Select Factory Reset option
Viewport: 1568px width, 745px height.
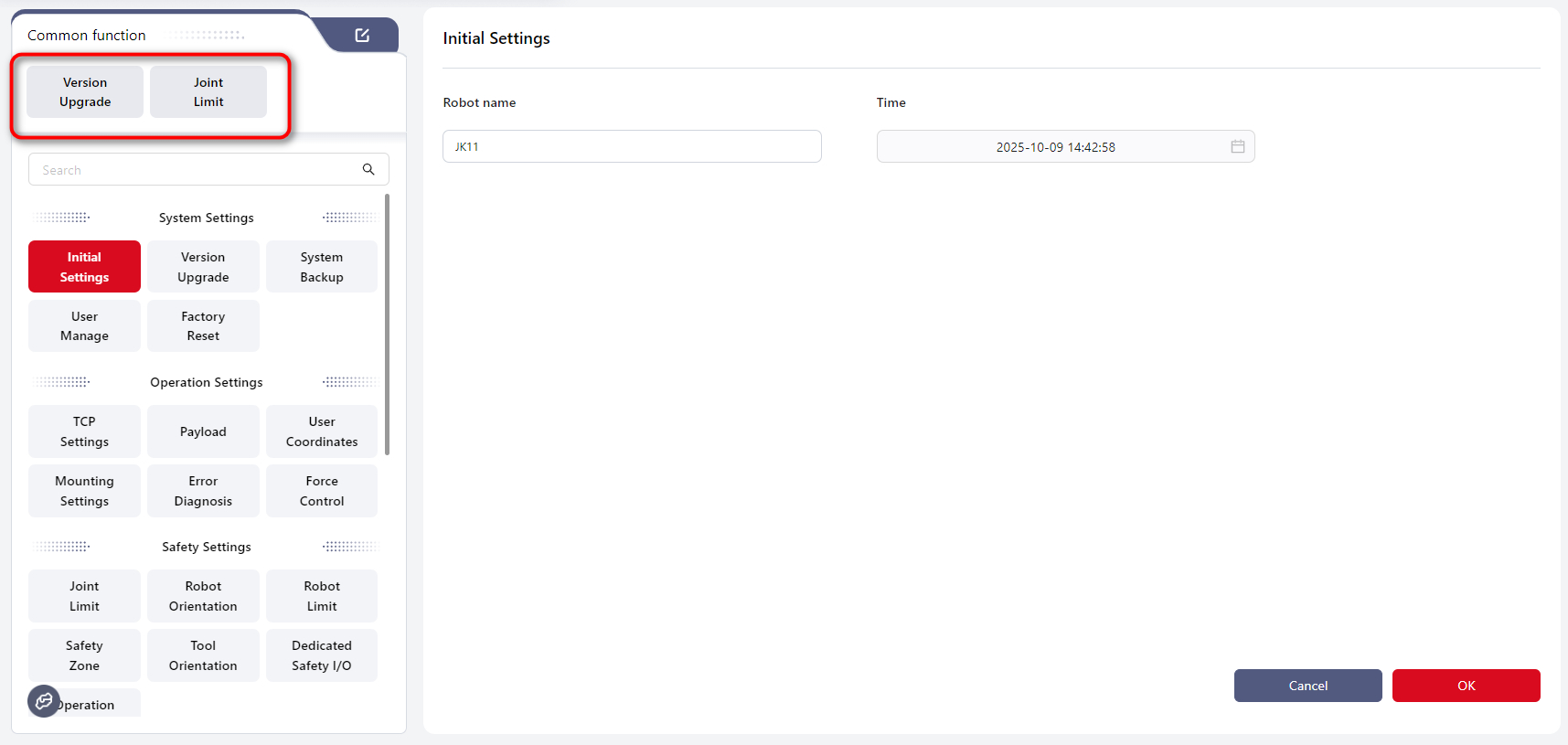click(x=203, y=326)
